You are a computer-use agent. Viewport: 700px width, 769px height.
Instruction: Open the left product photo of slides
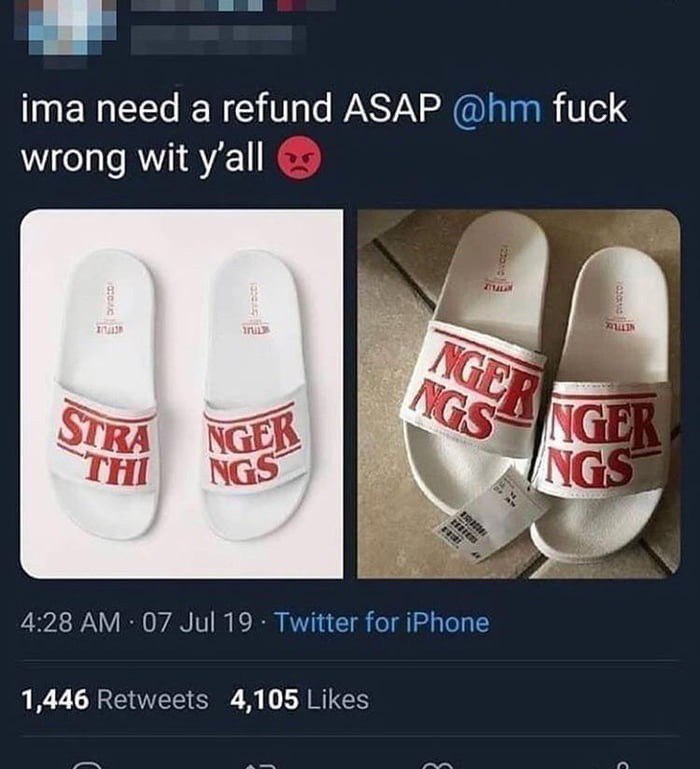181,394
